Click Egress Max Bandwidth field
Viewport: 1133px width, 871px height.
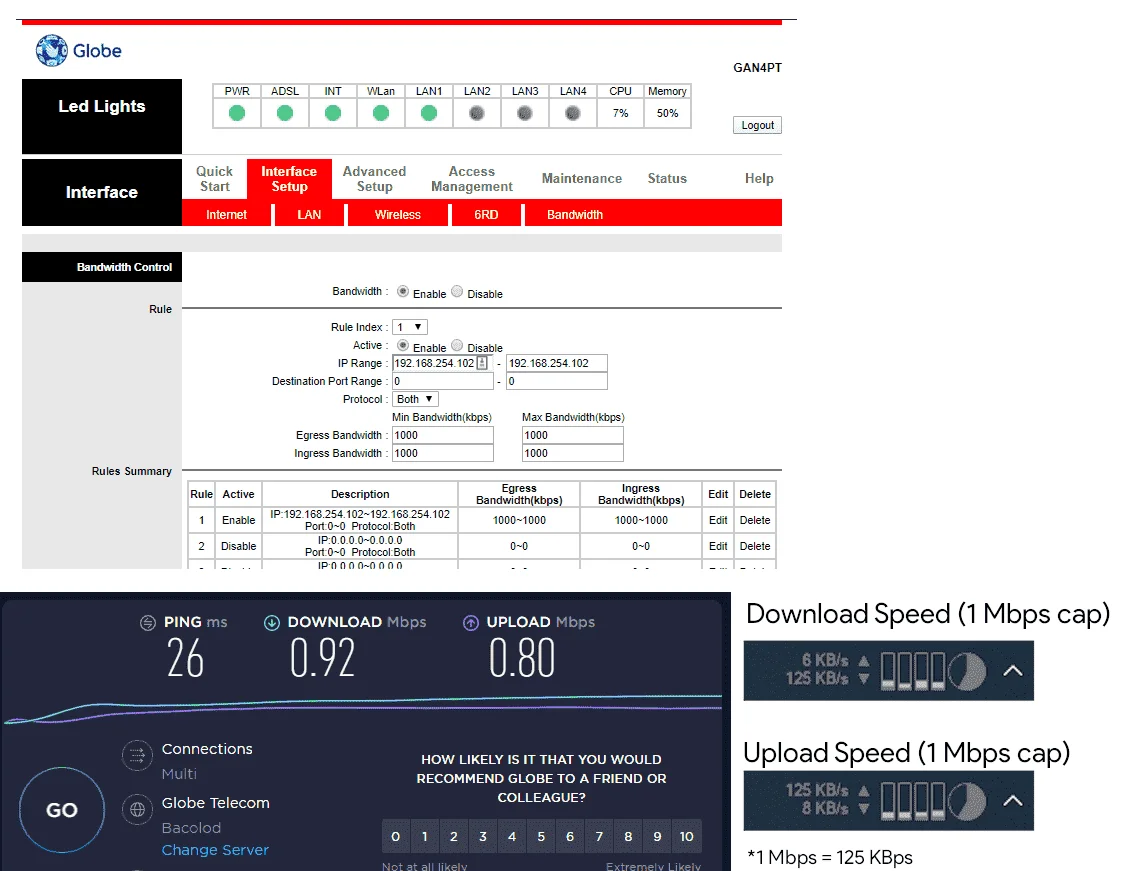click(x=572, y=435)
